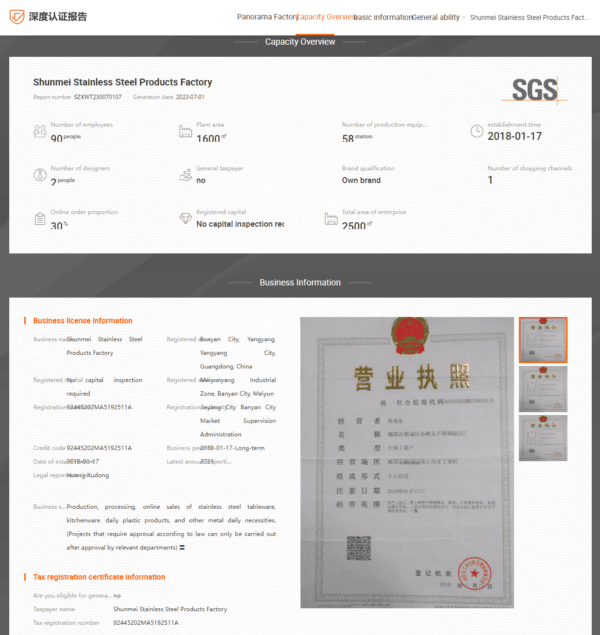The image size is (600, 635).
Task: Click the Taxpayer name value
Action: click(170, 609)
